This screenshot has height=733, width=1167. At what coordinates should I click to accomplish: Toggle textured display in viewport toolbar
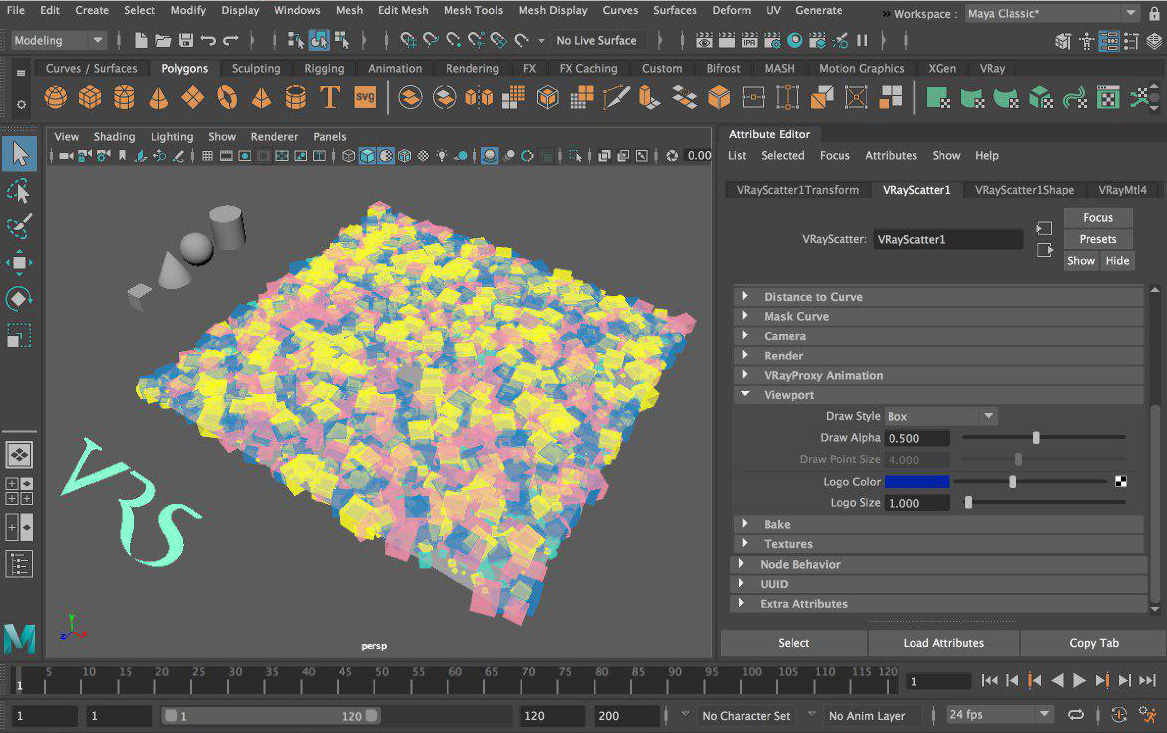423,156
